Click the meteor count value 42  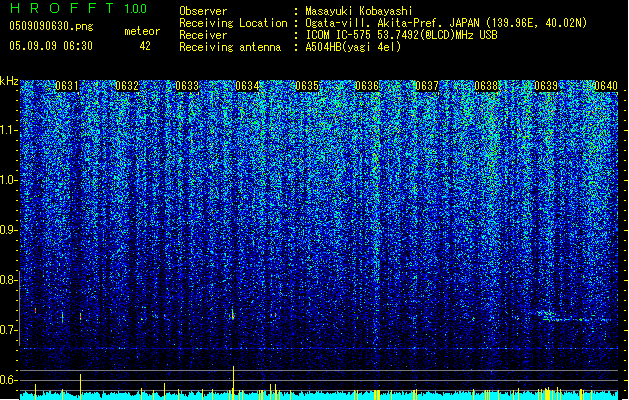[145, 46]
